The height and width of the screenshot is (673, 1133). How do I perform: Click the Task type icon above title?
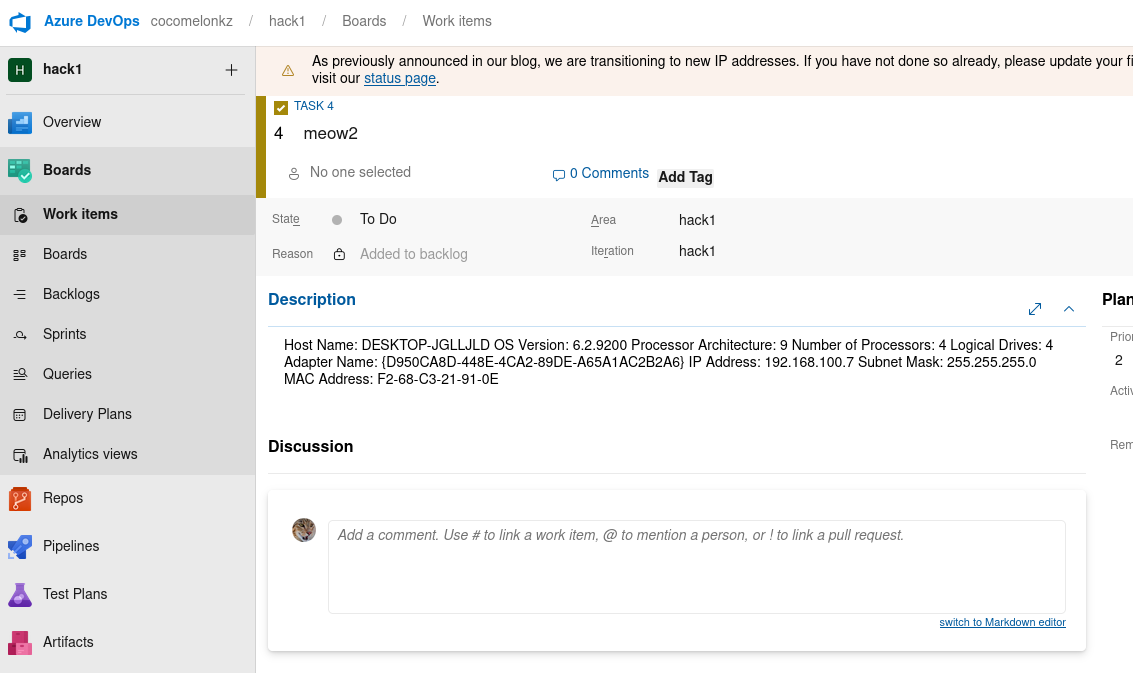tap(281, 108)
